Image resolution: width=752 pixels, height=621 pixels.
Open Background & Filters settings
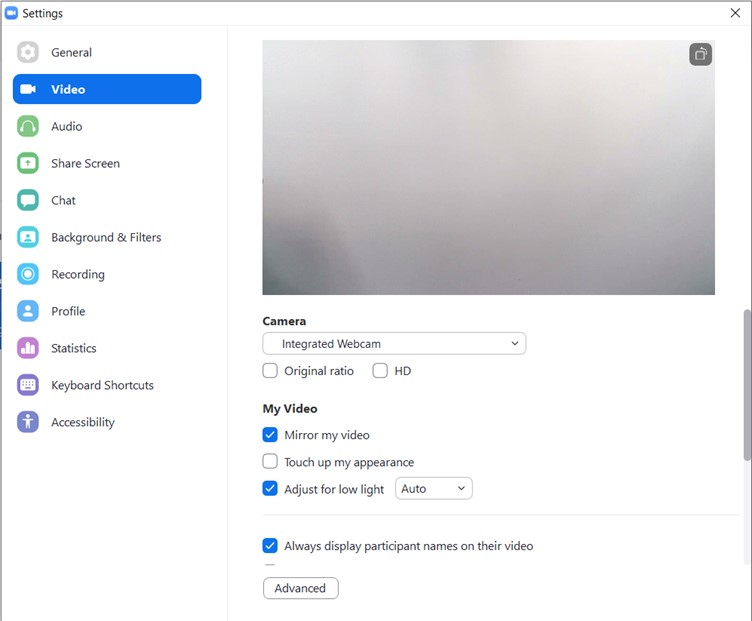click(107, 237)
